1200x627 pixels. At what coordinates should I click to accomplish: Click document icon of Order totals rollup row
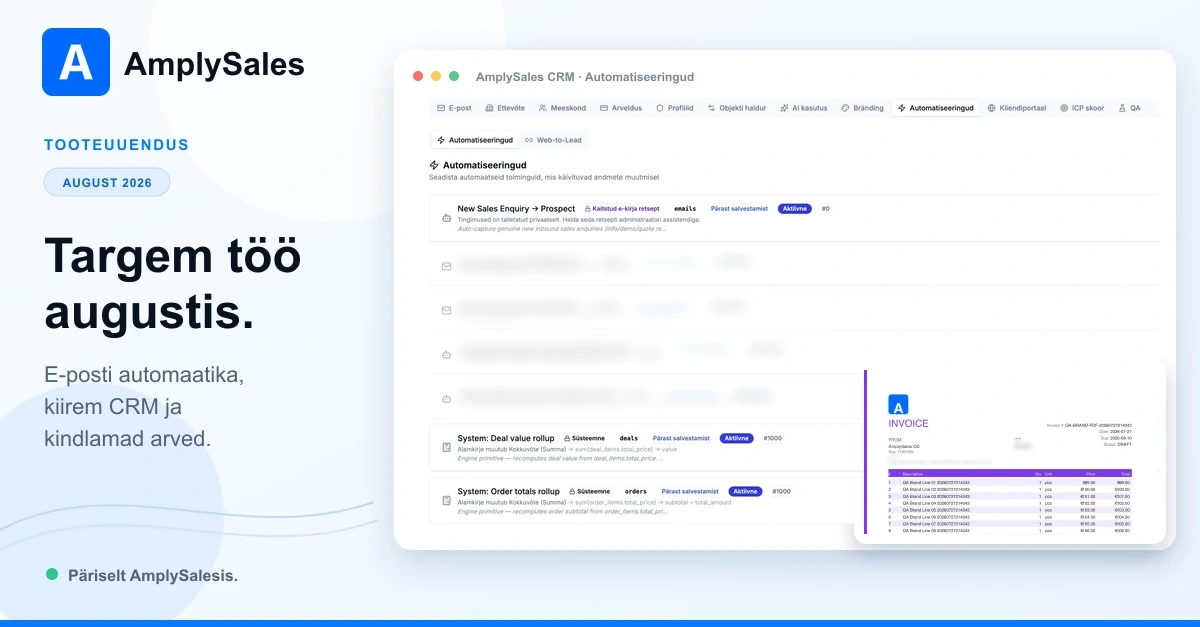(x=446, y=500)
